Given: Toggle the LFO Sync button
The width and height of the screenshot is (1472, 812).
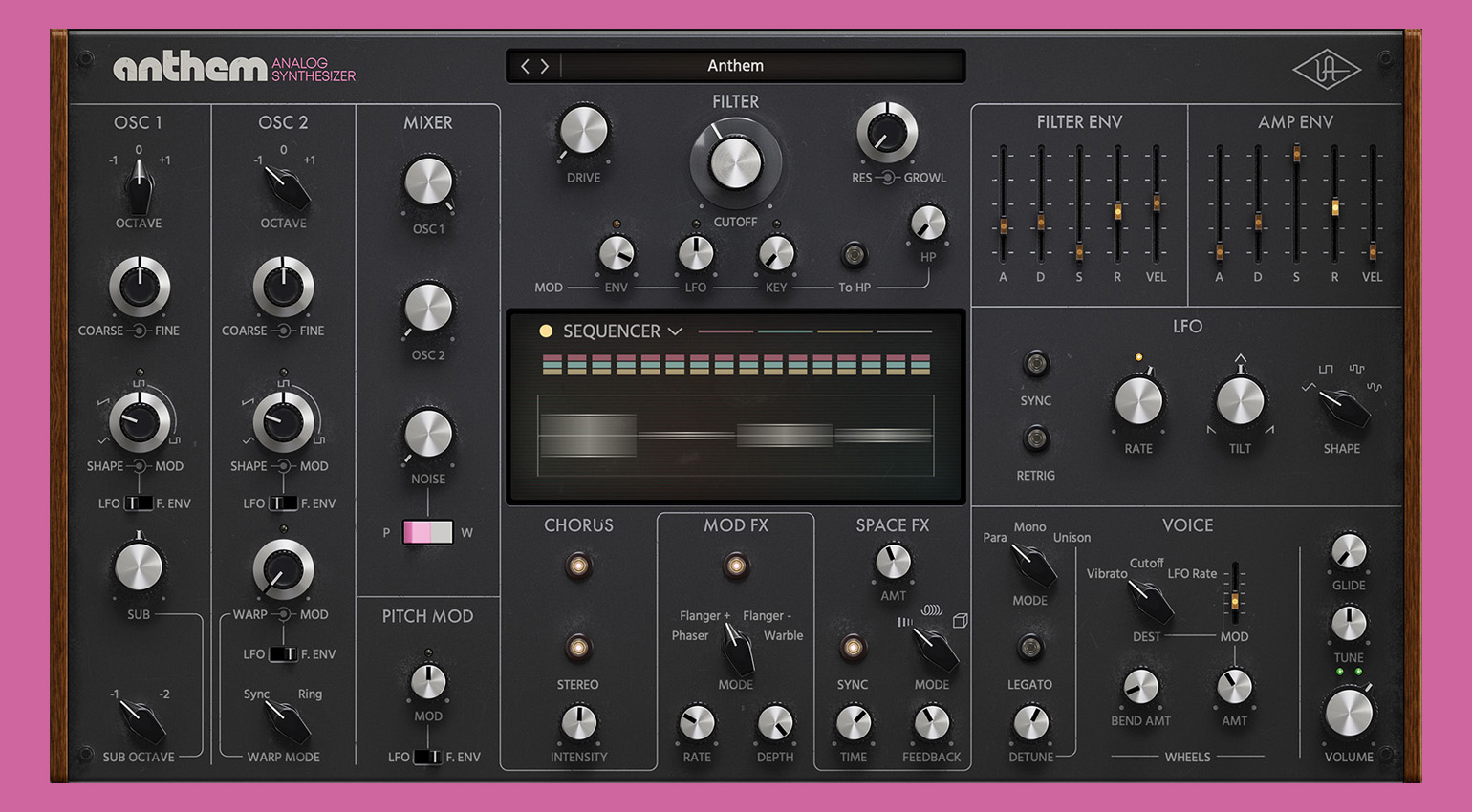Looking at the screenshot, I should (x=1035, y=364).
